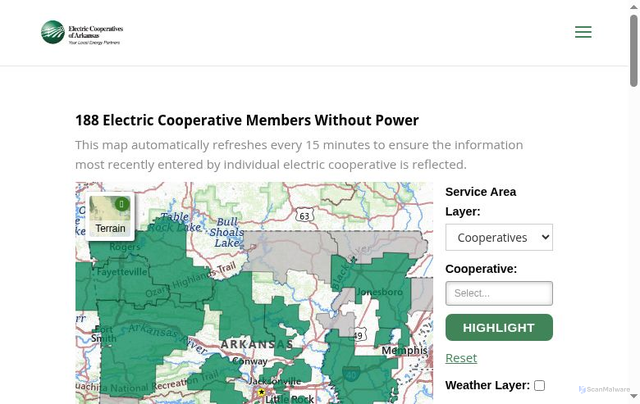Click the Little Rock capital star marker
This screenshot has height=404, width=640.
pos(261,392)
